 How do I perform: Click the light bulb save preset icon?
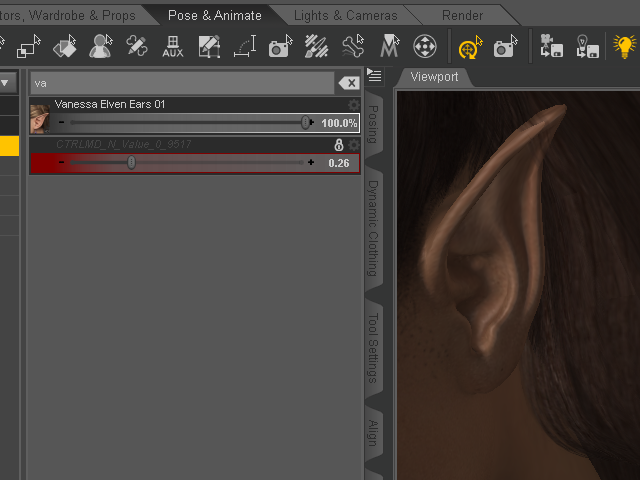(587, 46)
